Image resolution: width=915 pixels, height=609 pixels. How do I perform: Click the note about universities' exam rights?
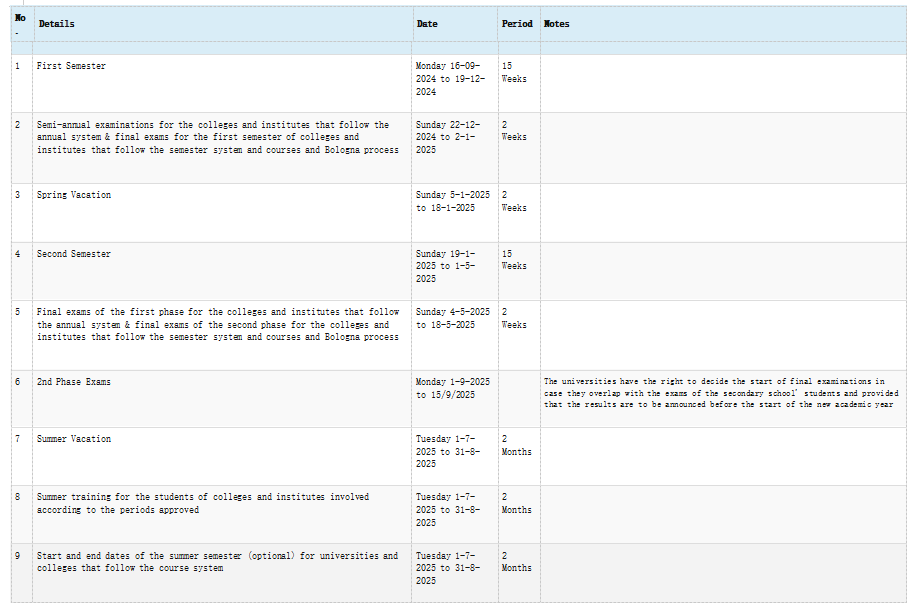[721, 393]
